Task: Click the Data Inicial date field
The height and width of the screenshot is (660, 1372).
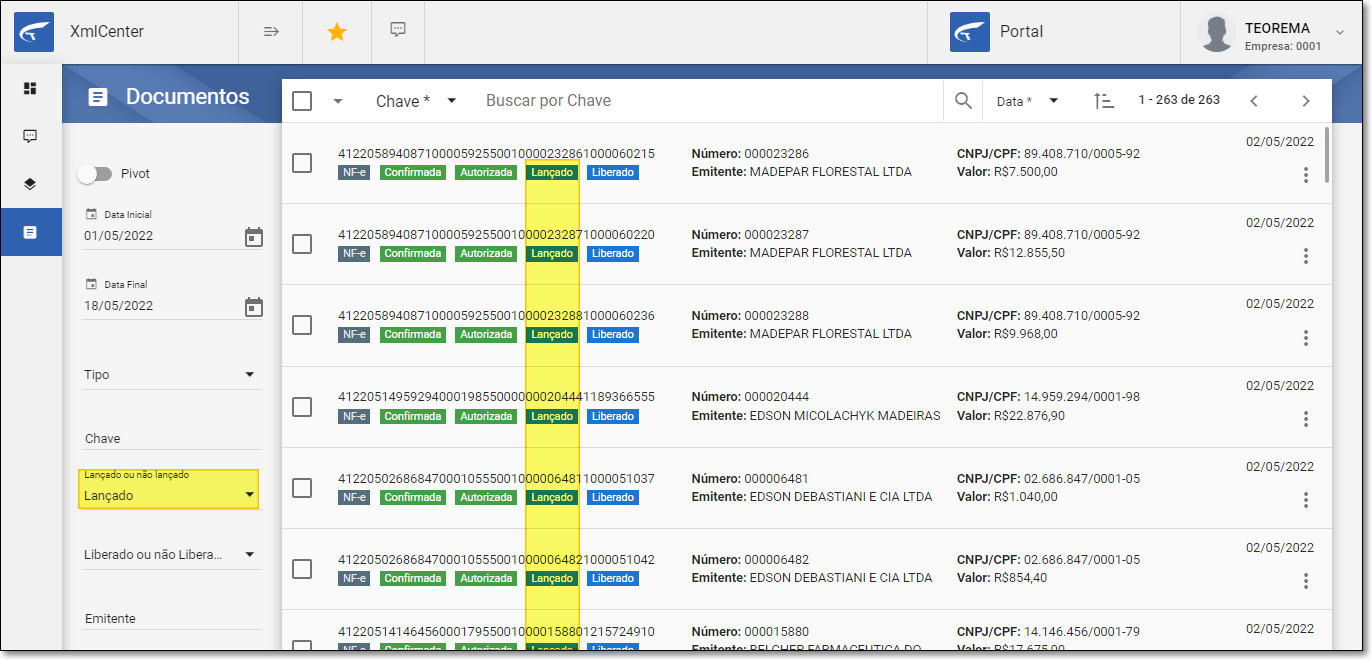Action: [x=160, y=236]
